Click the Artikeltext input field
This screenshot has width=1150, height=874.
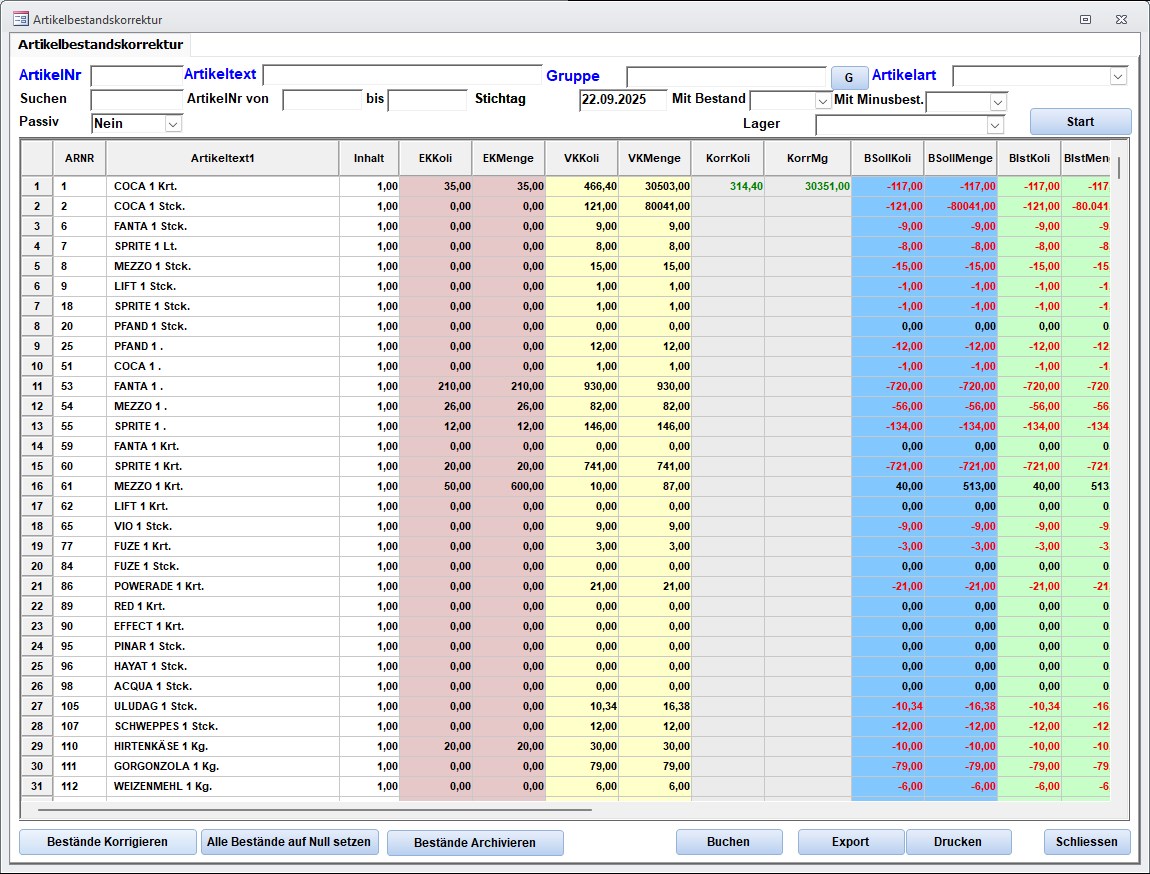401,76
